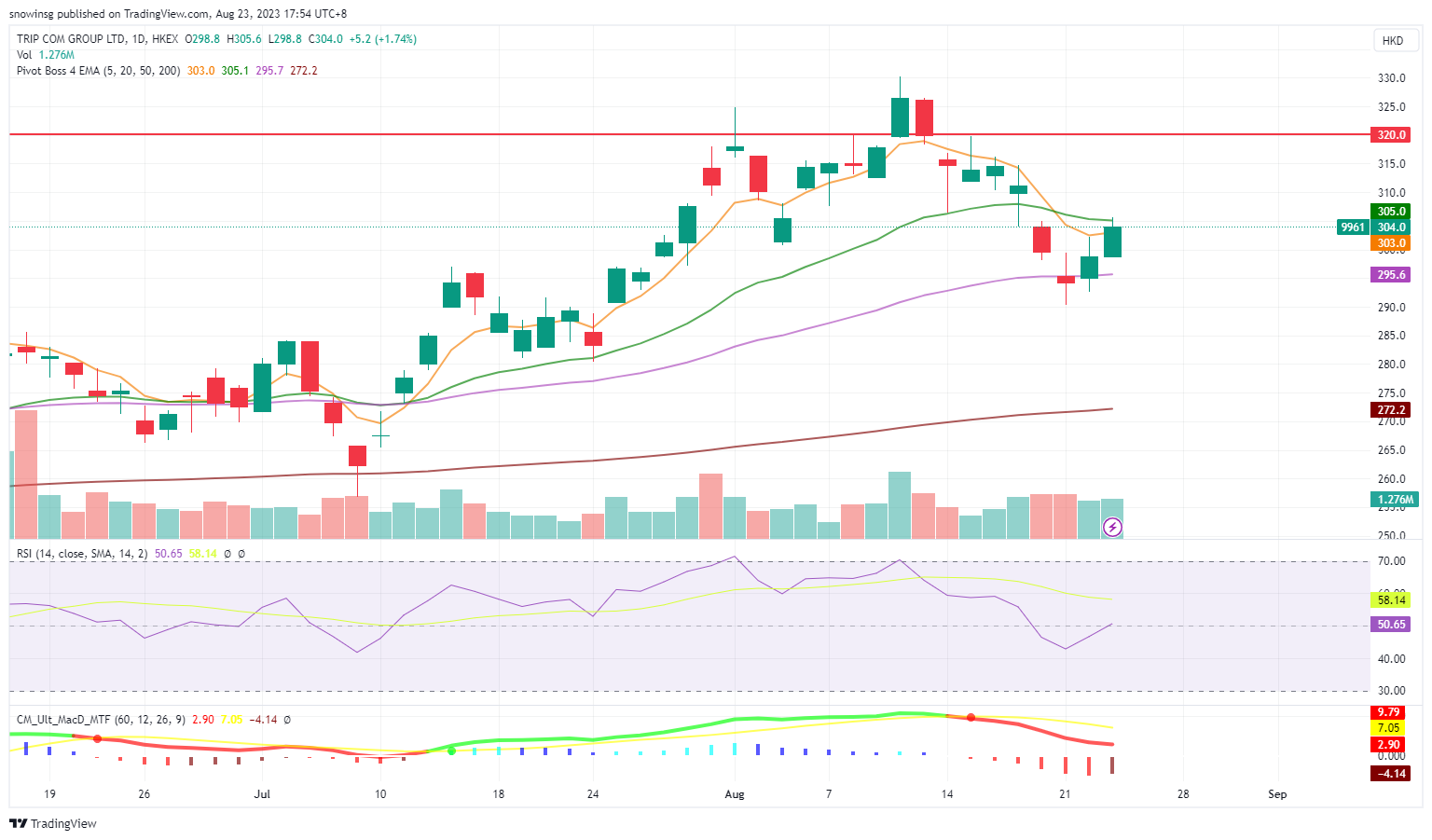This screenshot has height=840, width=1432.
Task: Select the red 320.0 price label
Action: point(1391,134)
